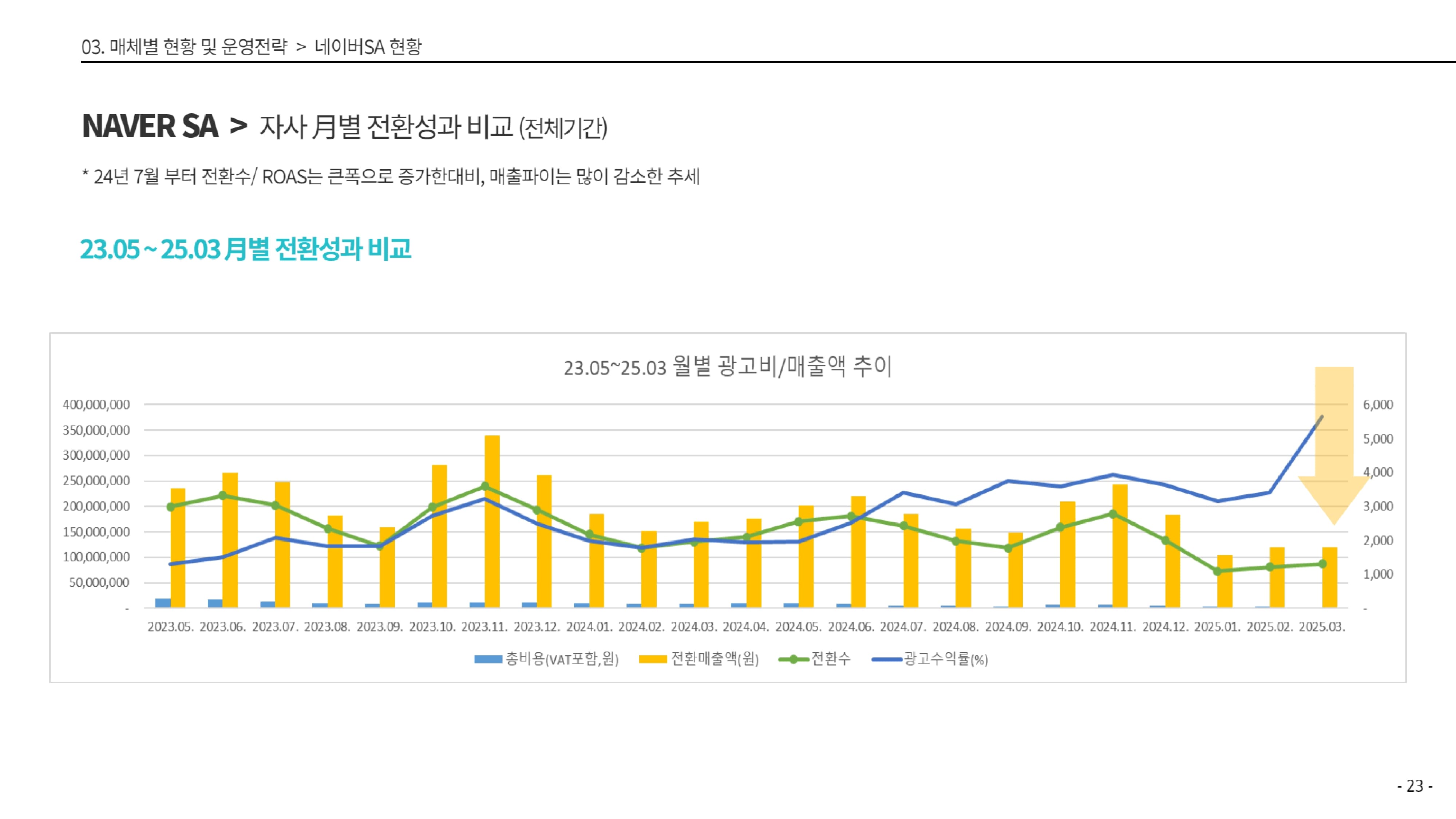Click the x-axis label '2024.11.'
The image size is (1456, 819).
[x=1113, y=627]
